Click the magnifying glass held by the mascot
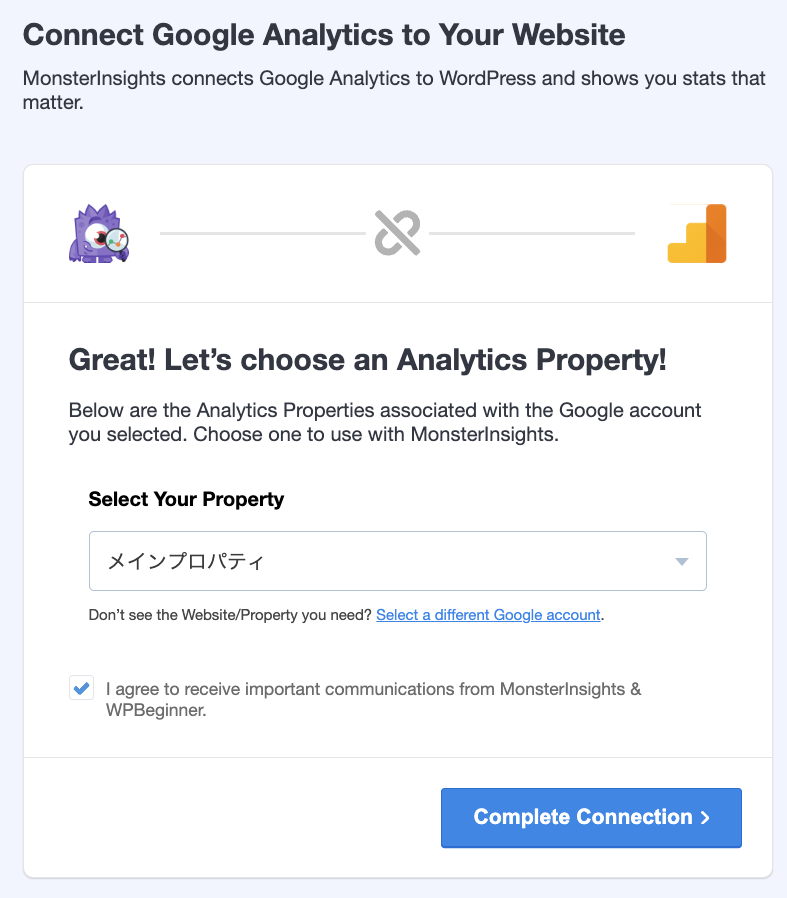Image resolution: width=787 pixels, height=898 pixels. coord(116,239)
